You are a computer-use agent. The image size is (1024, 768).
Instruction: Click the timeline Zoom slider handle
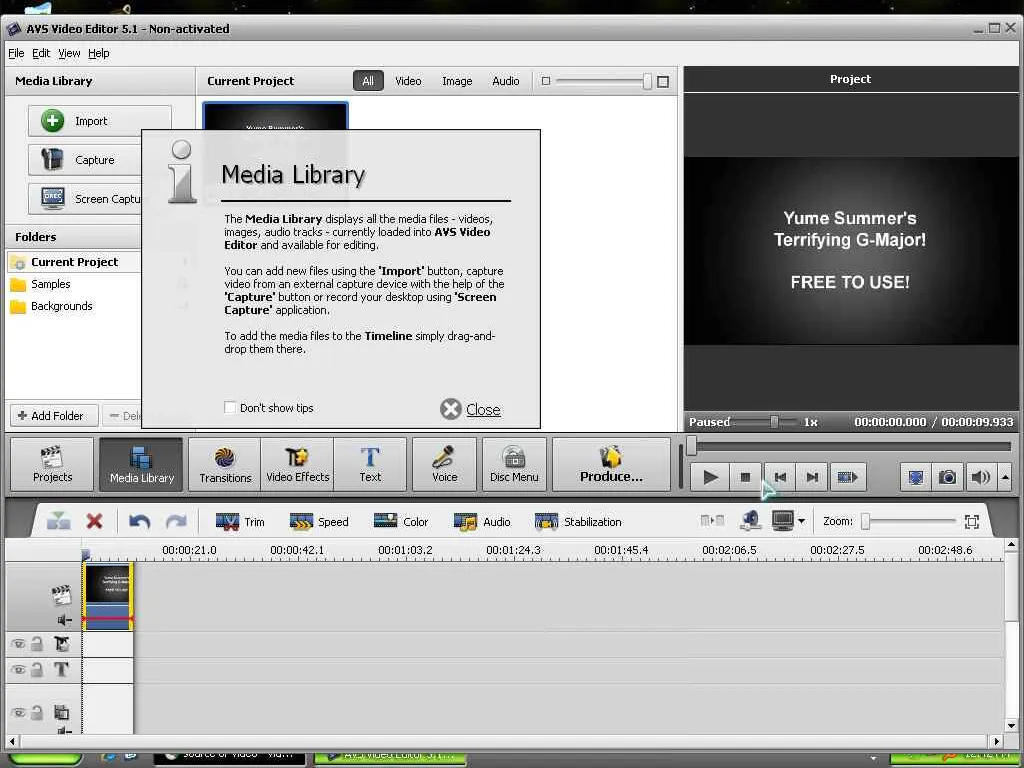coord(866,521)
